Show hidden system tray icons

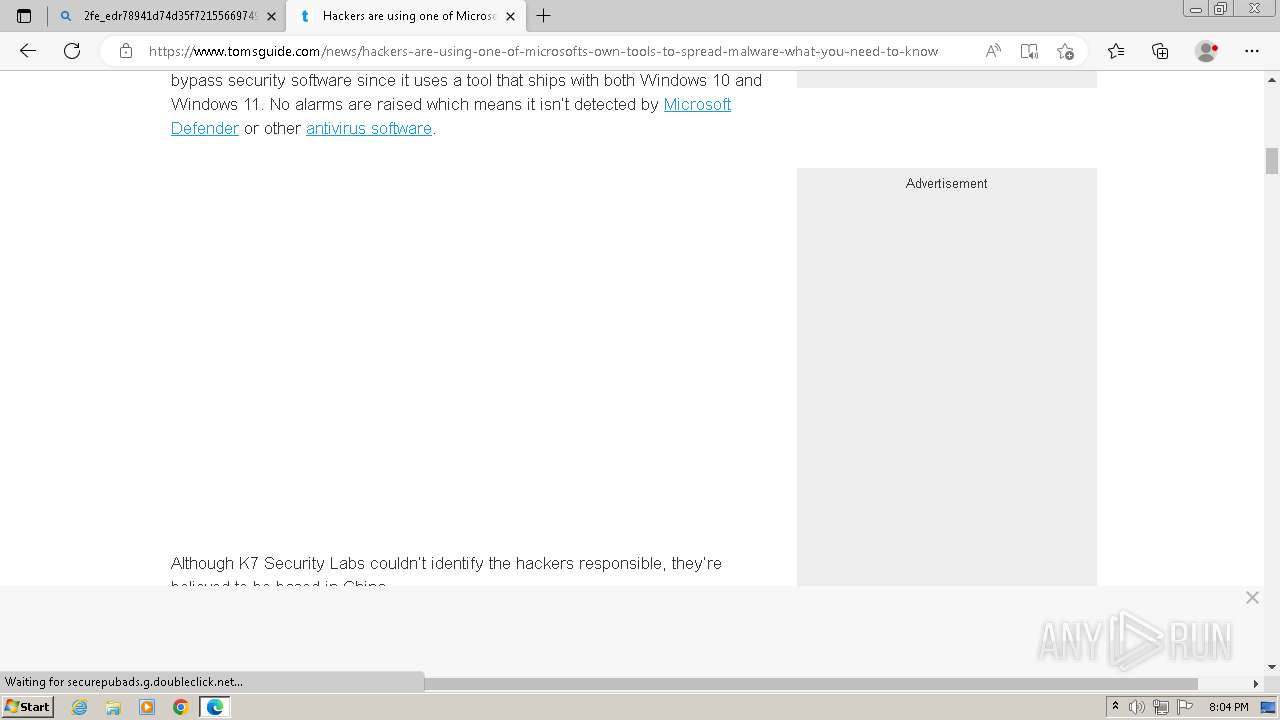pyautogui.click(x=1116, y=707)
